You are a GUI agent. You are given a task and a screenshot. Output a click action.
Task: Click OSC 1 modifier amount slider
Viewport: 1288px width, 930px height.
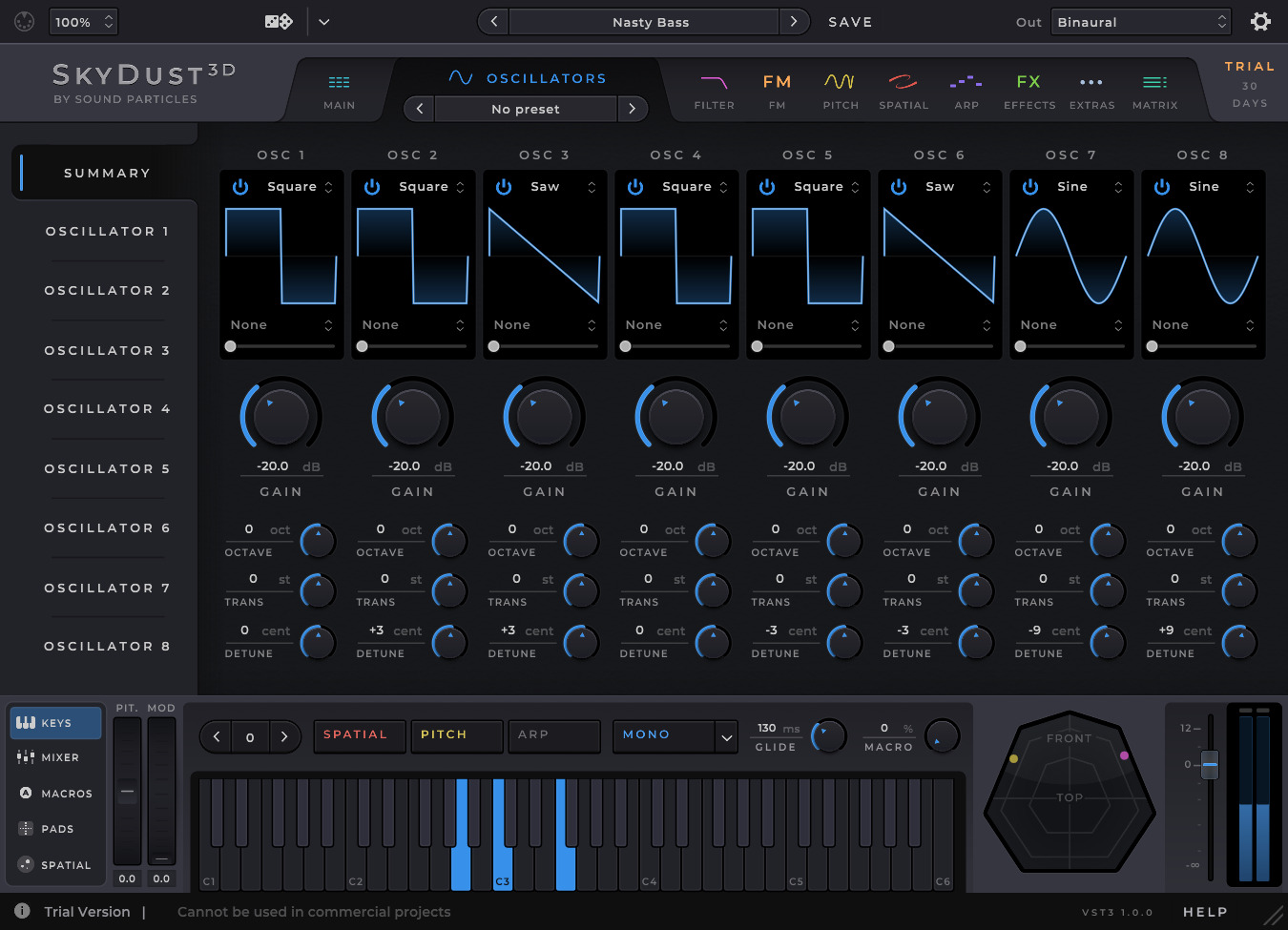click(281, 346)
